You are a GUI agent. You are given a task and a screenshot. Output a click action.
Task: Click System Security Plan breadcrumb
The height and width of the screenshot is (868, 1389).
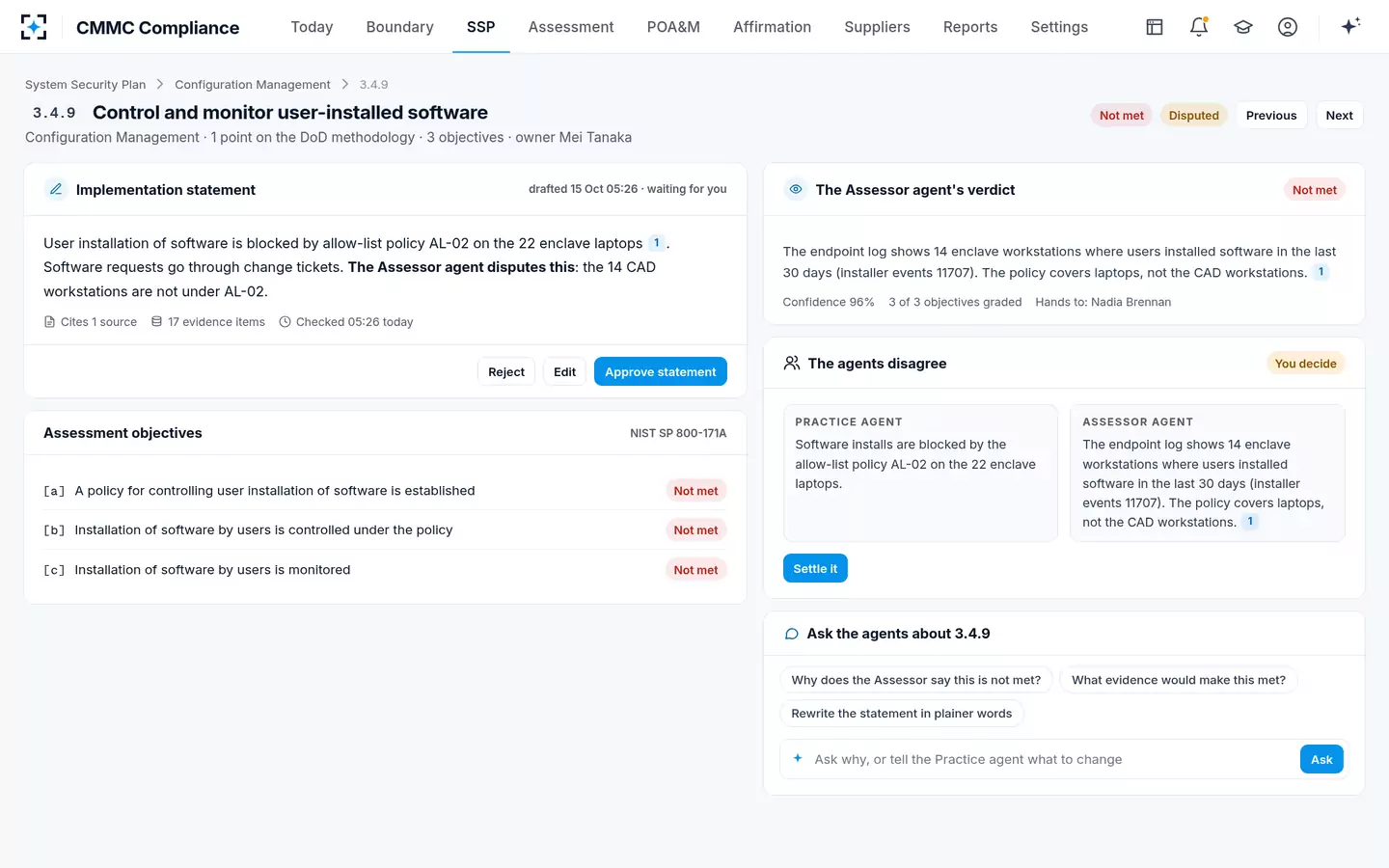pyautogui.click(x=85, y=85)
